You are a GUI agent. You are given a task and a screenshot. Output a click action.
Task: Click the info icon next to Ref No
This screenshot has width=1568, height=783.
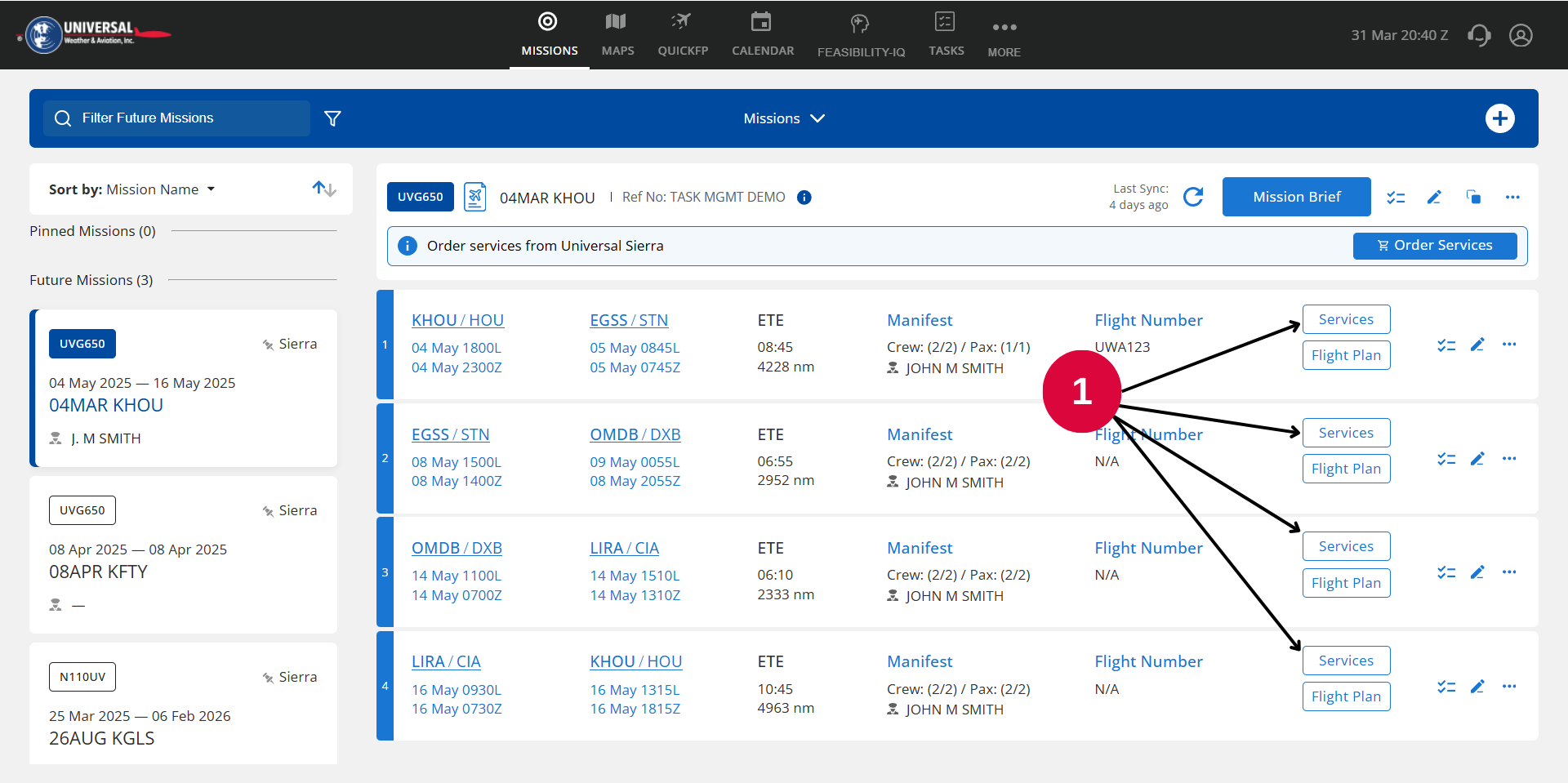pos(804,198)
